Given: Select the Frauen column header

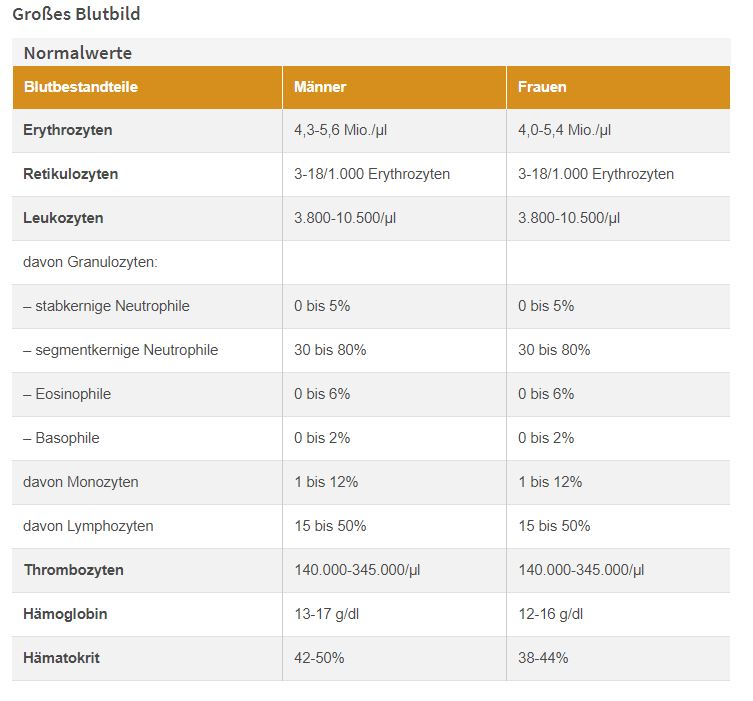Looking at the screenshot, I should coord(542,87).
